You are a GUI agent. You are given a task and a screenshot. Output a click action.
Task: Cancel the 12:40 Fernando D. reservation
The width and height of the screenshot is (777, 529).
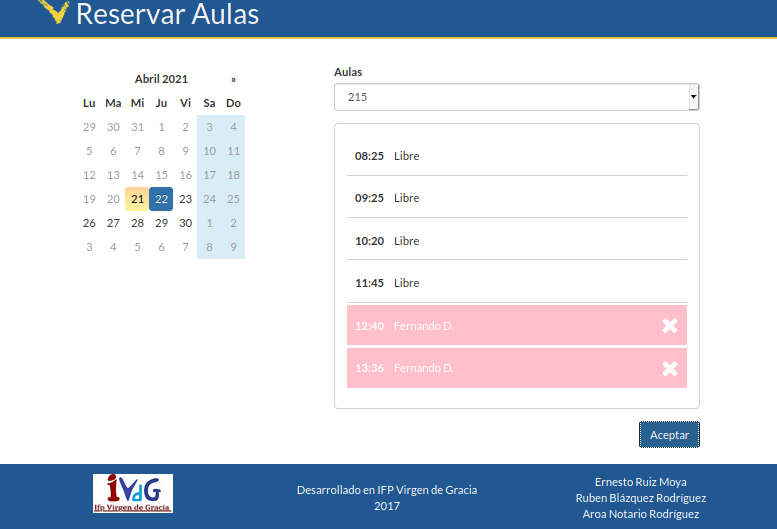[x=670, y=326]
